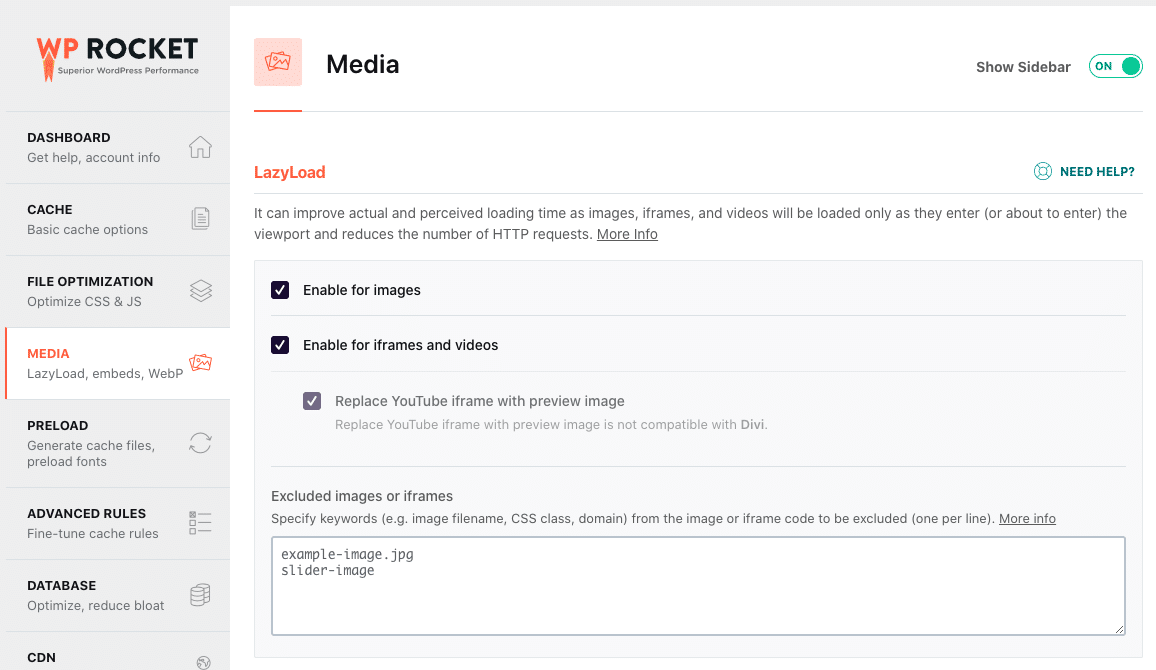Viewport: 1156px width, 670px height.
Task: Click the Advanced Rules list icon
Action: coord(200,522)
